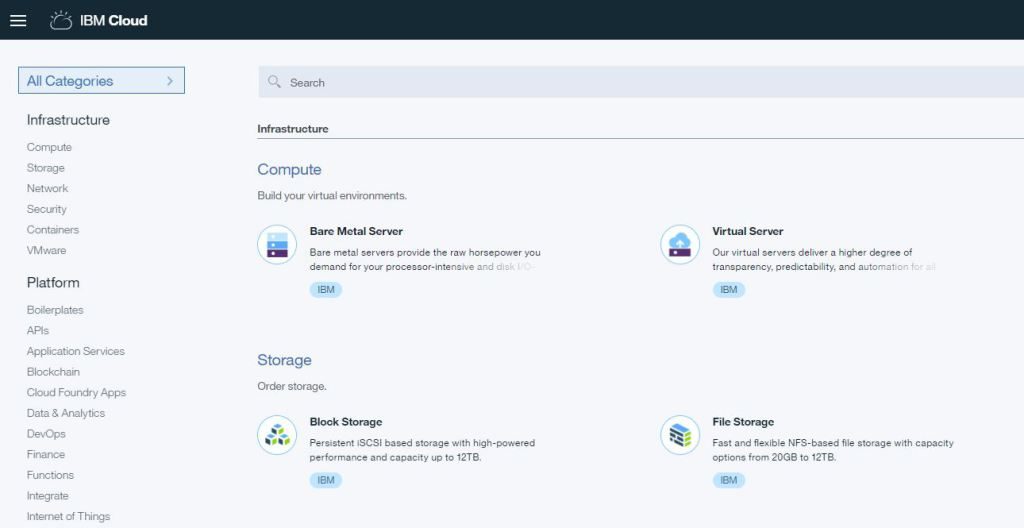The image size is (1024, 528).
Task: Click the IBM tag under Bare Metal Server
Action: click(326, 289)
